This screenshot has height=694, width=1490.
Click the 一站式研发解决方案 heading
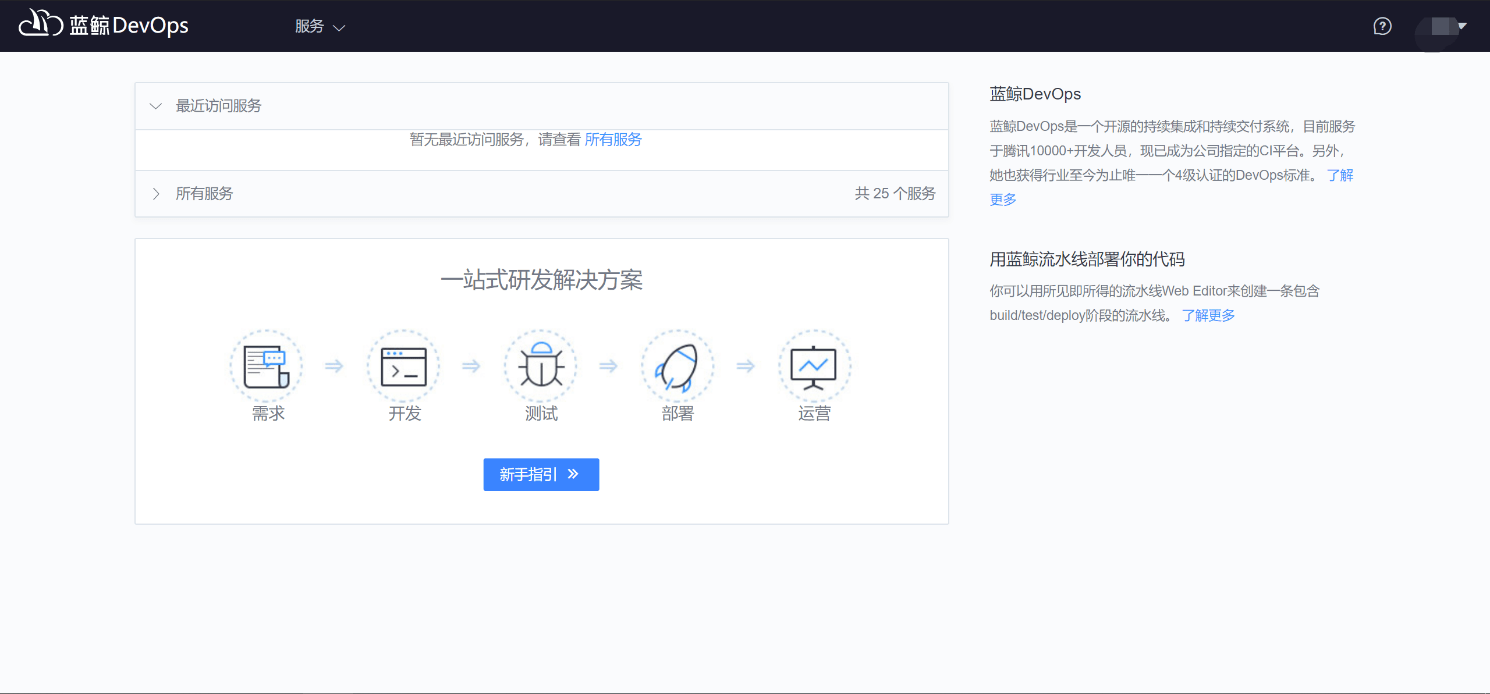(x=541, y=280)
